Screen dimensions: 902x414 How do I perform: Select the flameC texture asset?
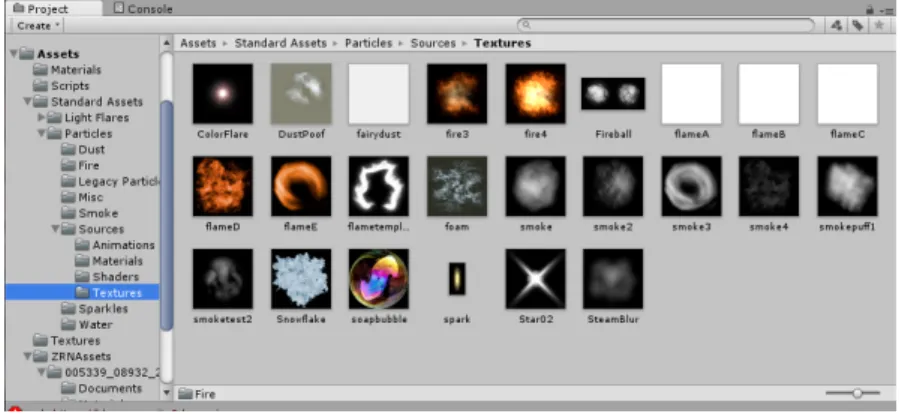coord(847,94)
